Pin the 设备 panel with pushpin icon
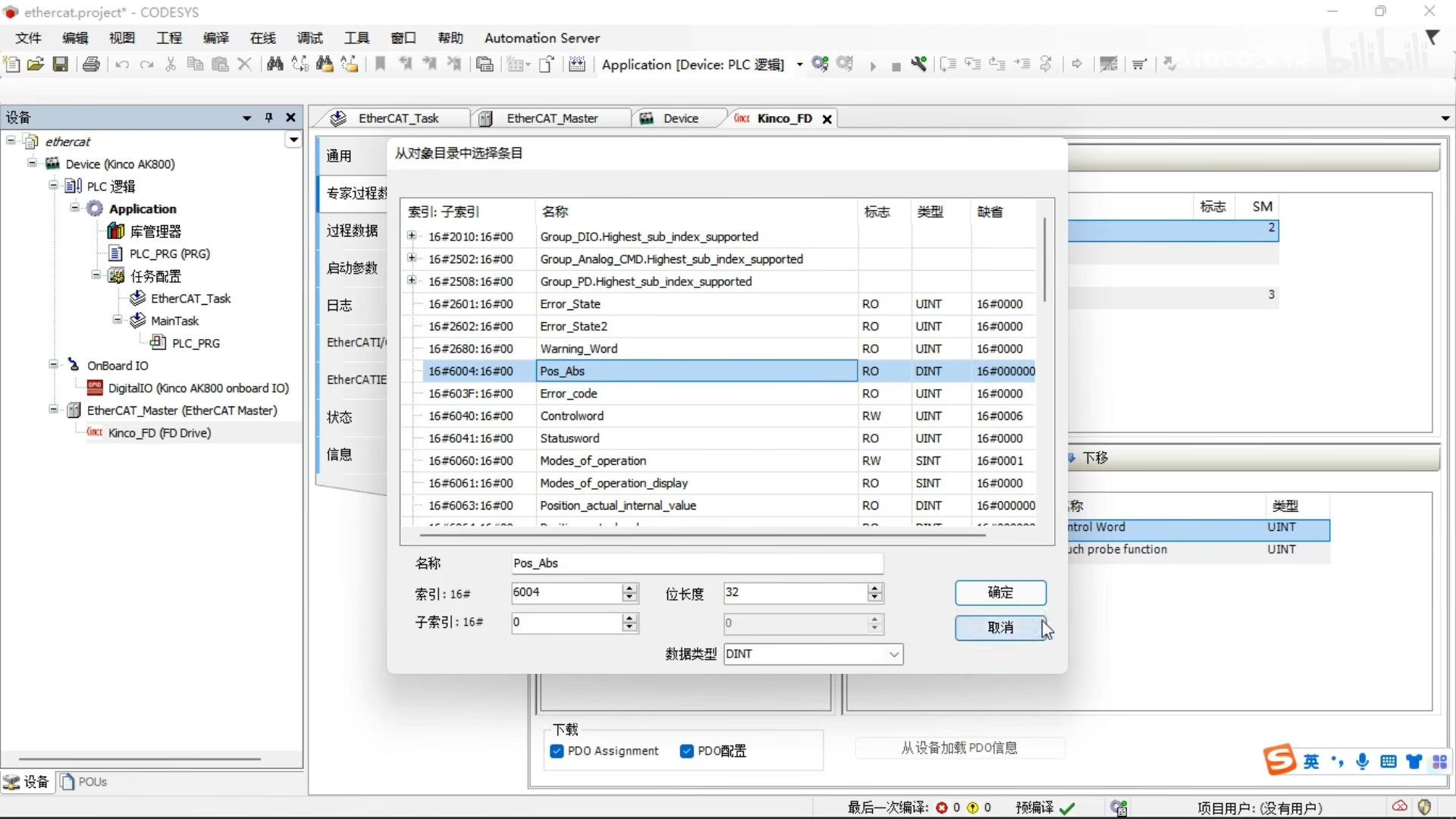This screenshot has height=819, width=1456. point(268,118)
